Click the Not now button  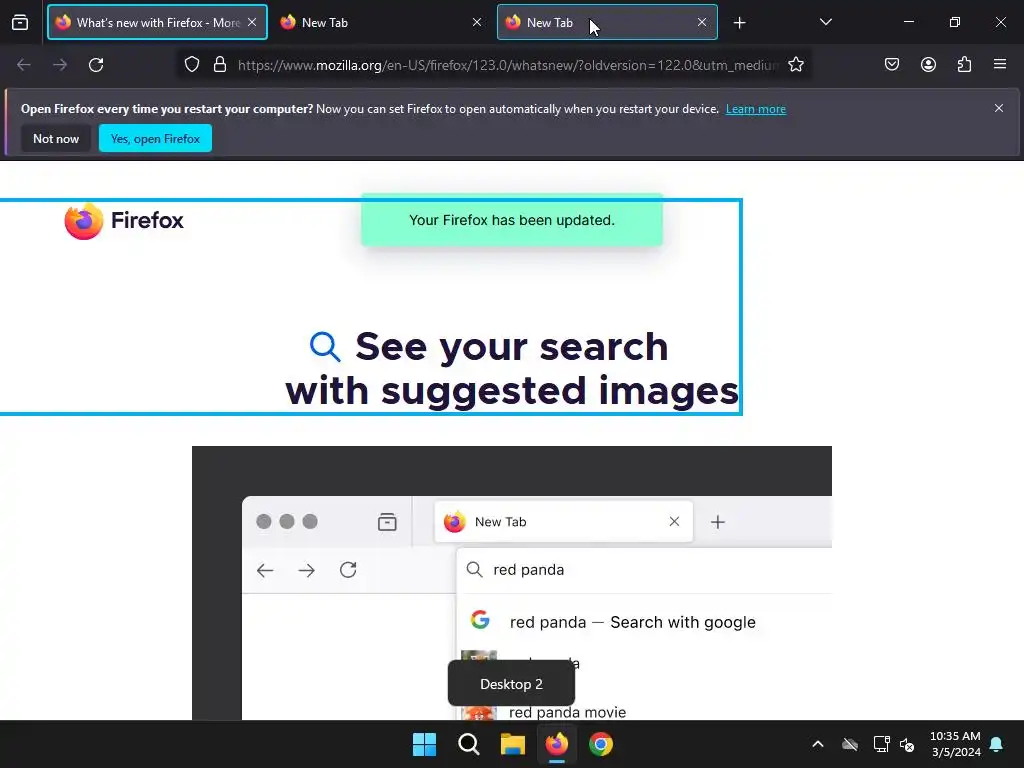pyautogui.click(x=56, y=138)
